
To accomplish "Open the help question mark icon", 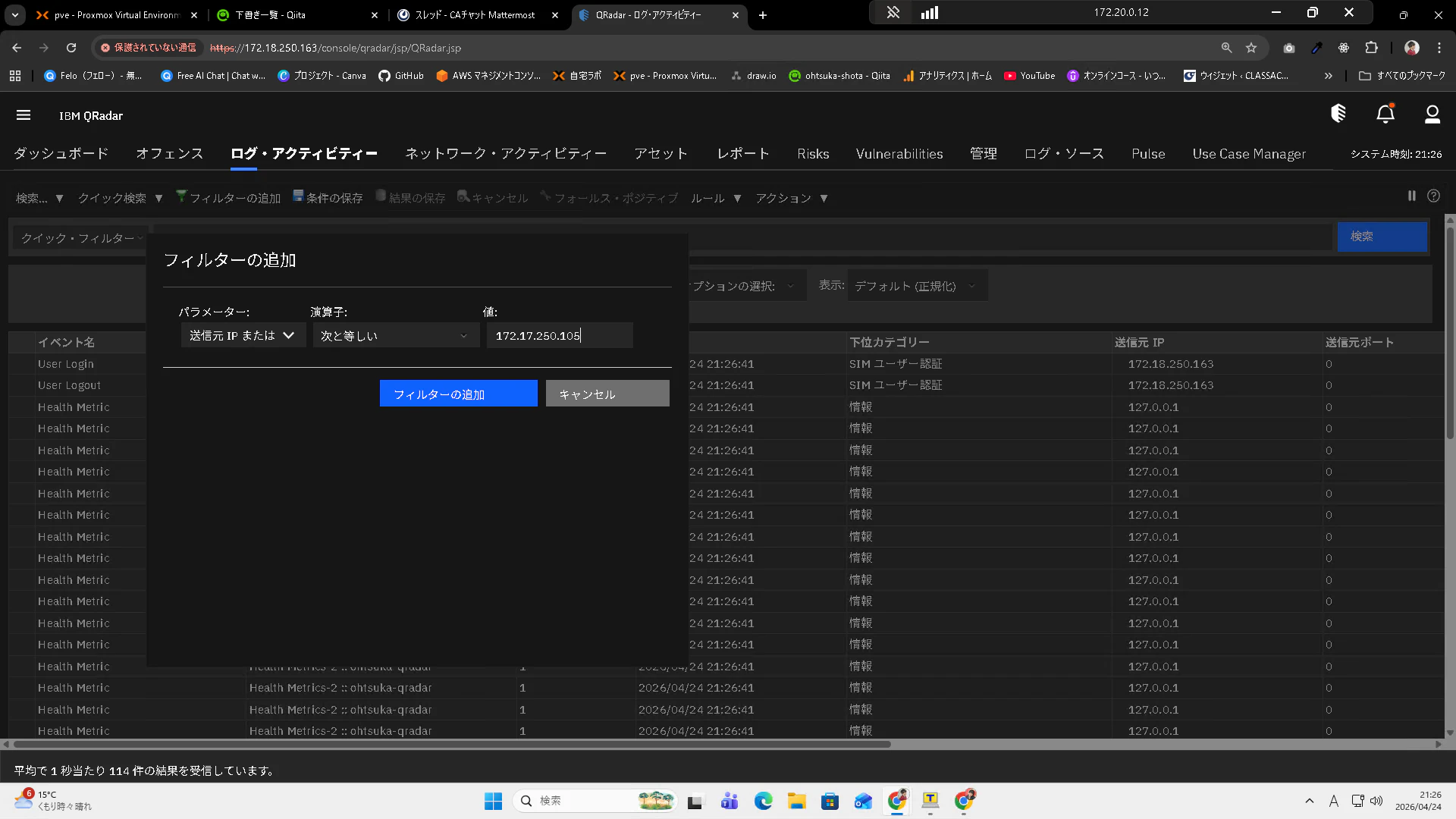I will 1433,196.
